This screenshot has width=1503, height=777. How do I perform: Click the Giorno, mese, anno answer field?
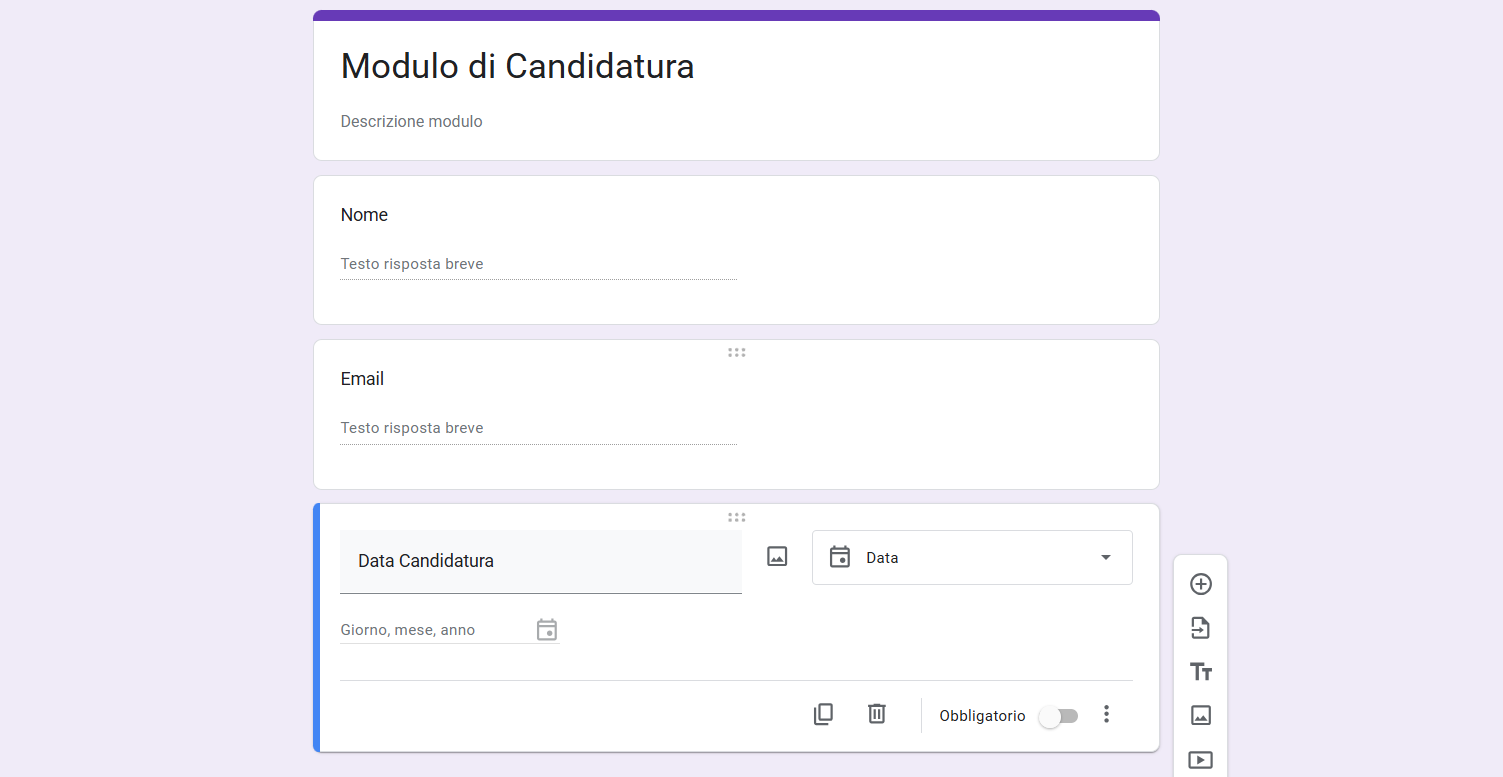point(420,629)
